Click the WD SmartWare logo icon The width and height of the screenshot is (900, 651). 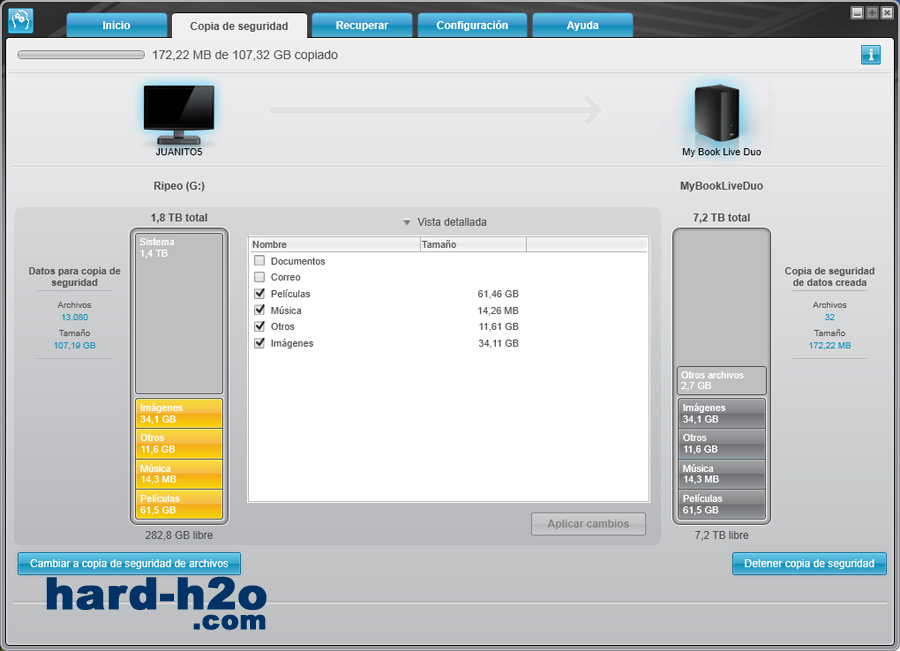(20, 20)
